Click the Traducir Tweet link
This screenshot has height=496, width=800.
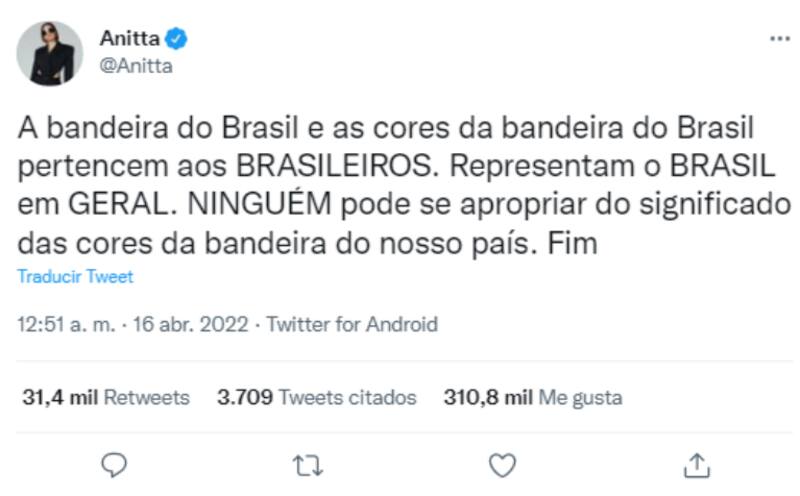tap(75, 277)
